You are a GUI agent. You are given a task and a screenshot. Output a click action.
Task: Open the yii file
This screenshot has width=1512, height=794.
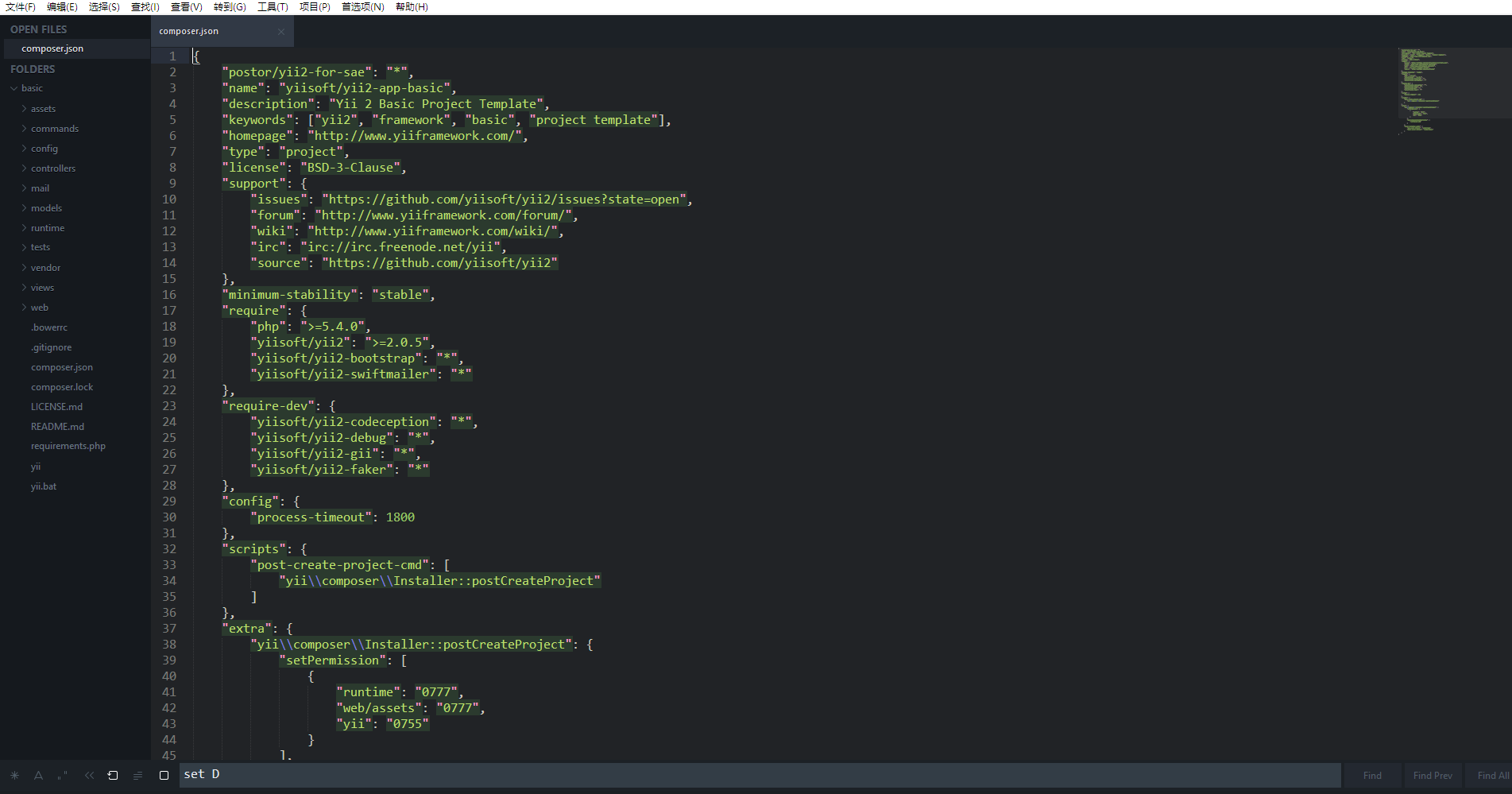point(36,467)
